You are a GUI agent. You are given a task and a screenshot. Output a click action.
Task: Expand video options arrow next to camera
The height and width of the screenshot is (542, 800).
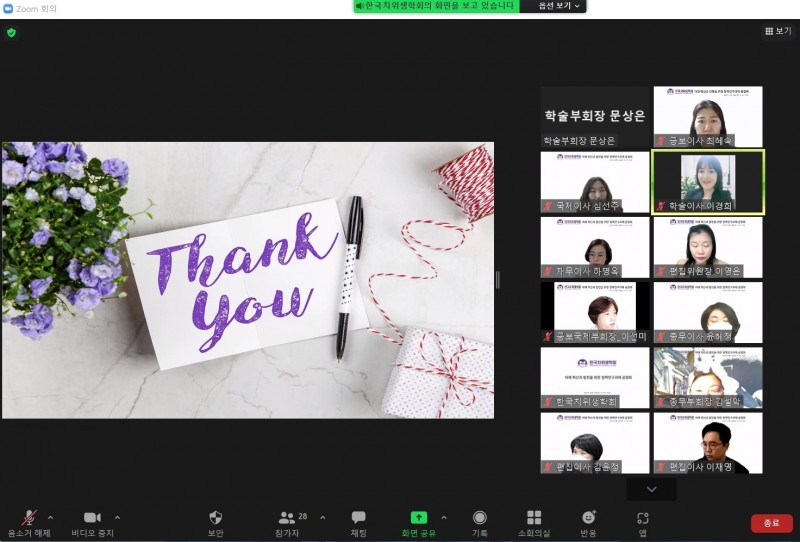click(x=117, y=517)
